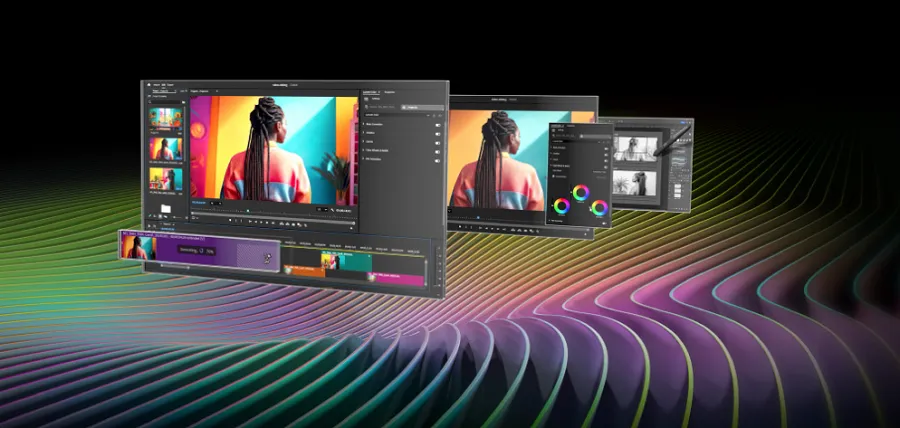
Task: Select the third project panel clip thumbnail
Action: tap(165, 179)
